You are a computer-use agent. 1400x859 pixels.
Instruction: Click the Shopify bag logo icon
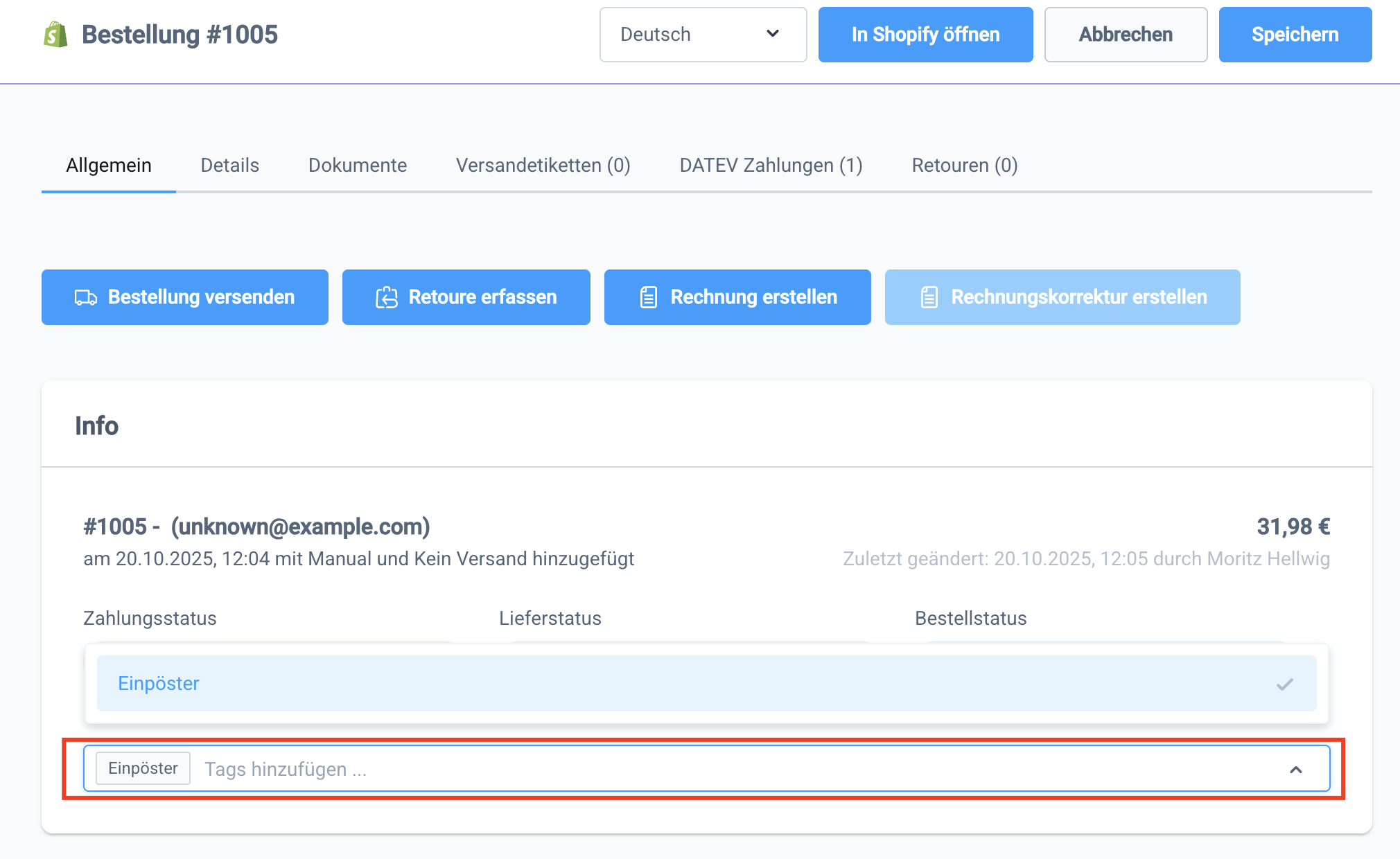(x=55, y=35)
